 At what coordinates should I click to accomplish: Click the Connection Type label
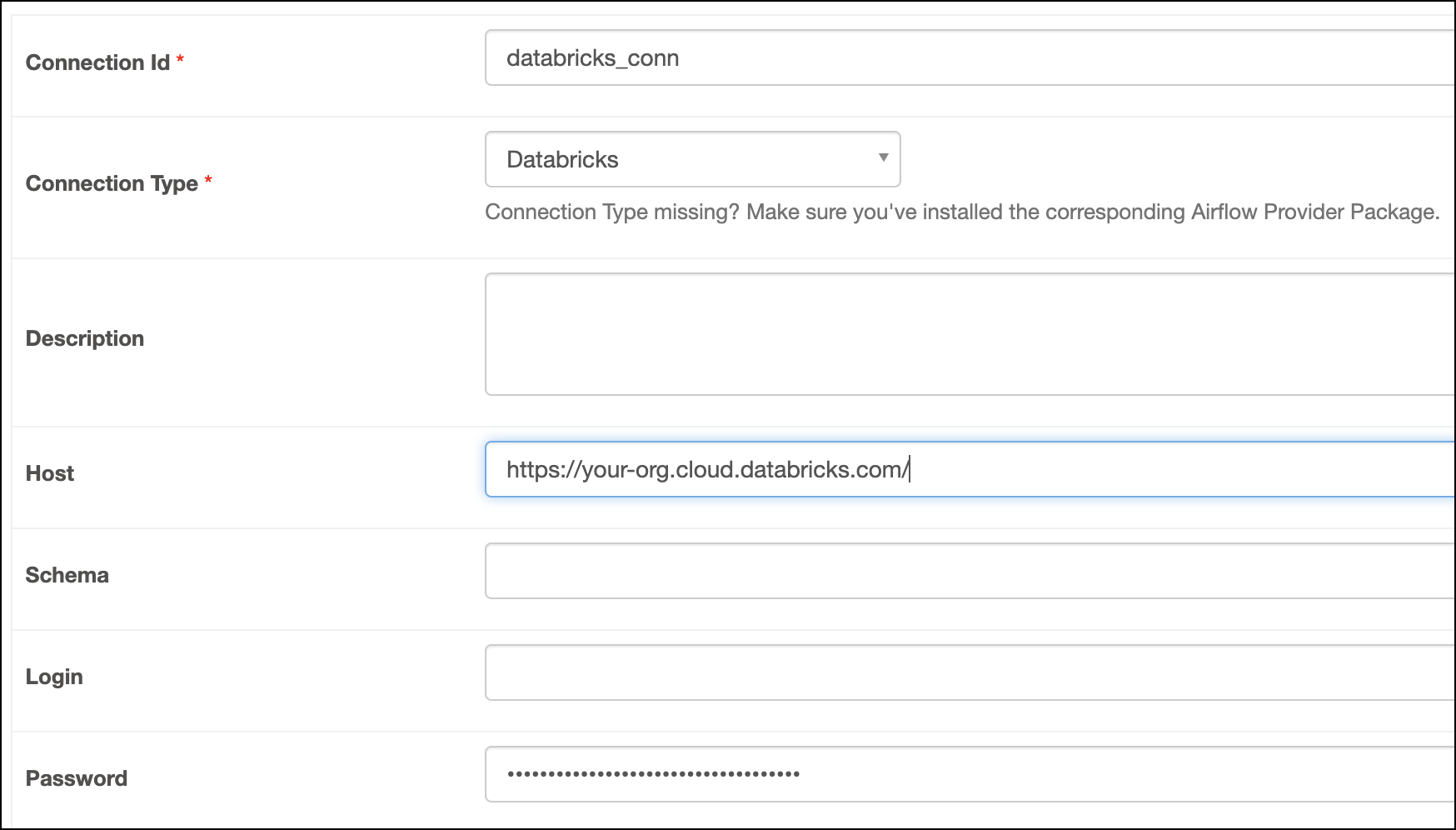pyautogui.click(x=111, y=184)
